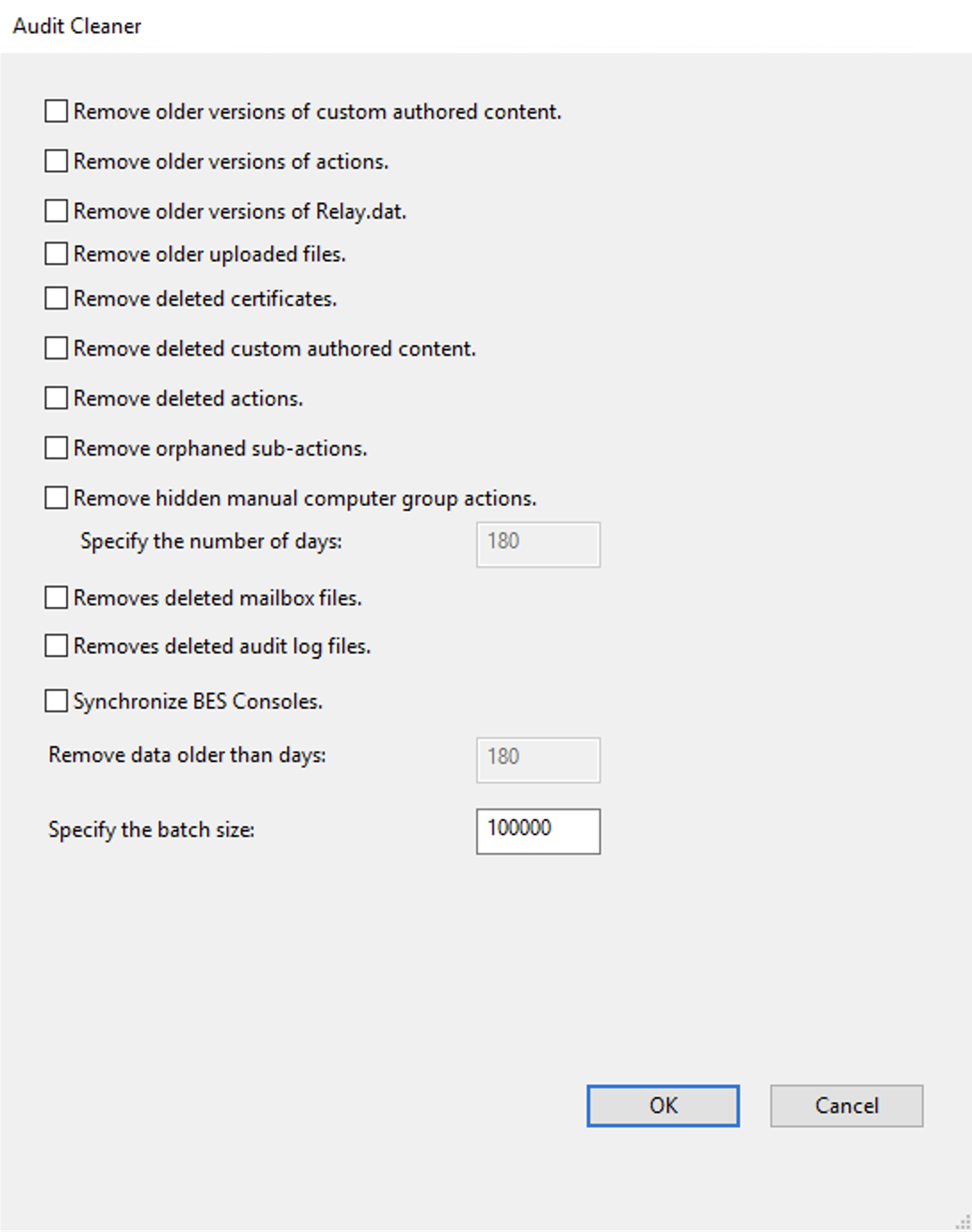Screen dimensions: 972x1232
Task: Enable Remove hidden manual computer group actions
Action: [56, 498]
